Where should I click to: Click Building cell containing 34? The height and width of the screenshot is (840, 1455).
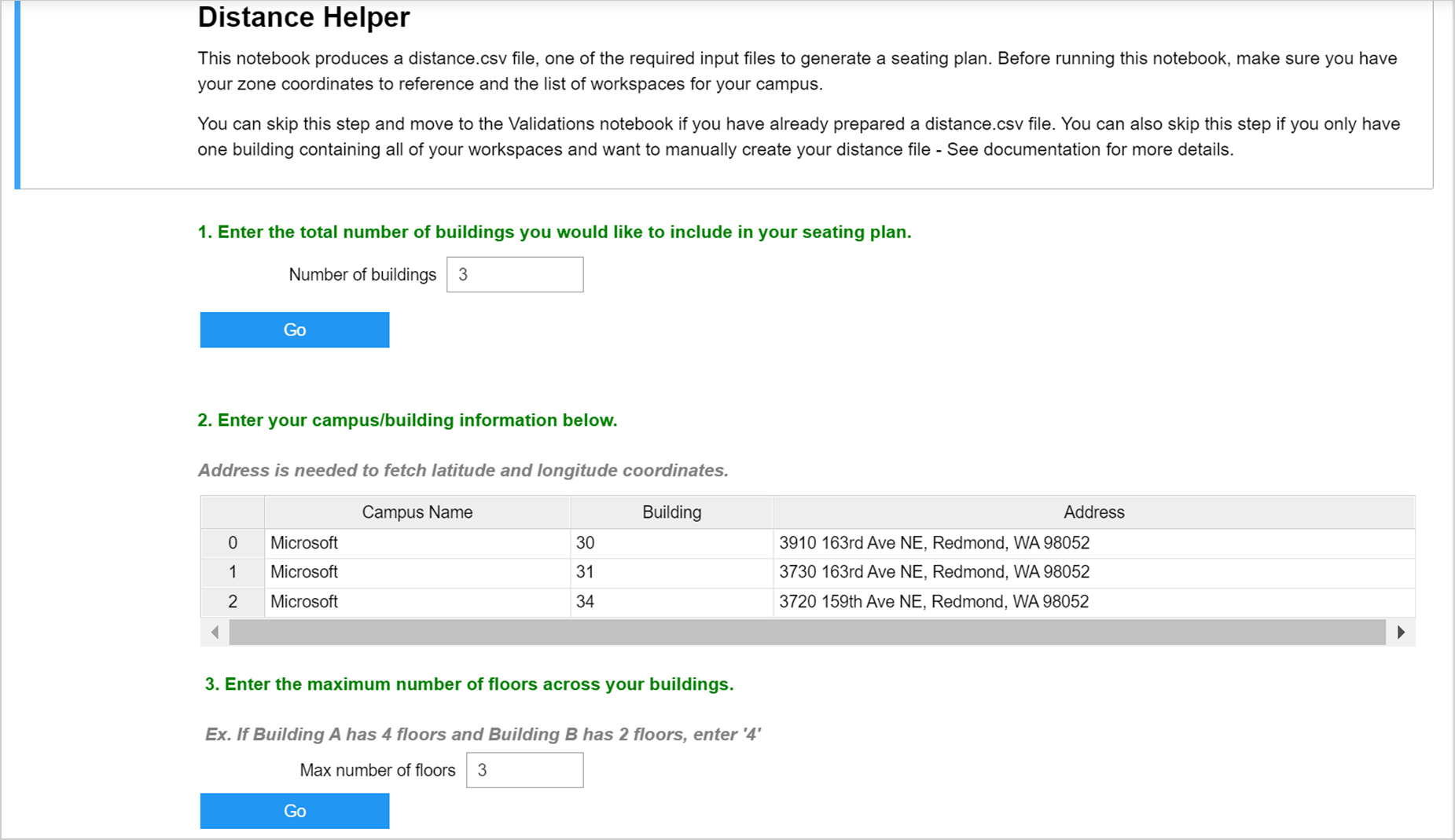[x=671, y=602]
